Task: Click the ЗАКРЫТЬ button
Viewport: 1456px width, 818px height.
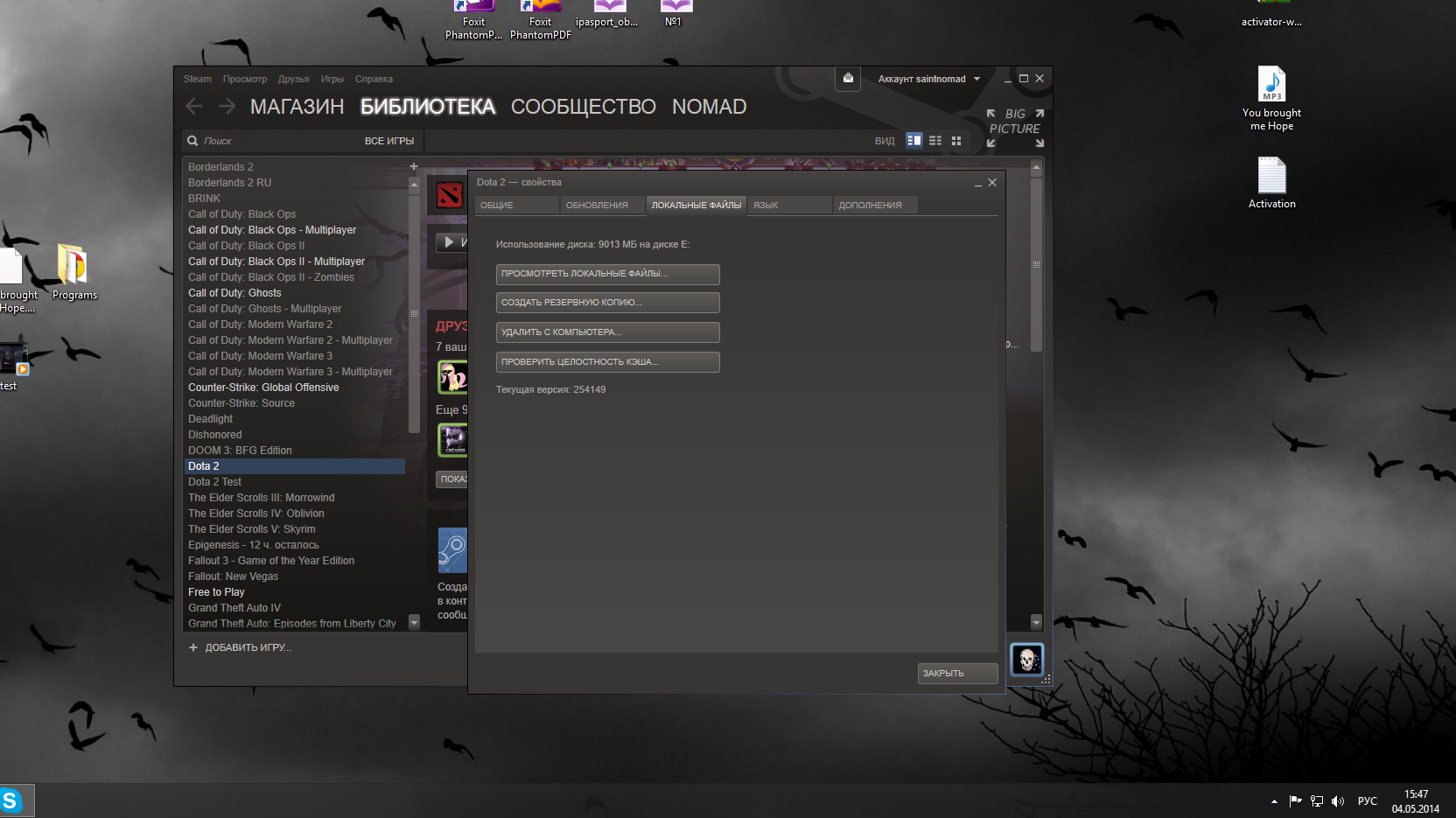Action: [x=957, y=673]
